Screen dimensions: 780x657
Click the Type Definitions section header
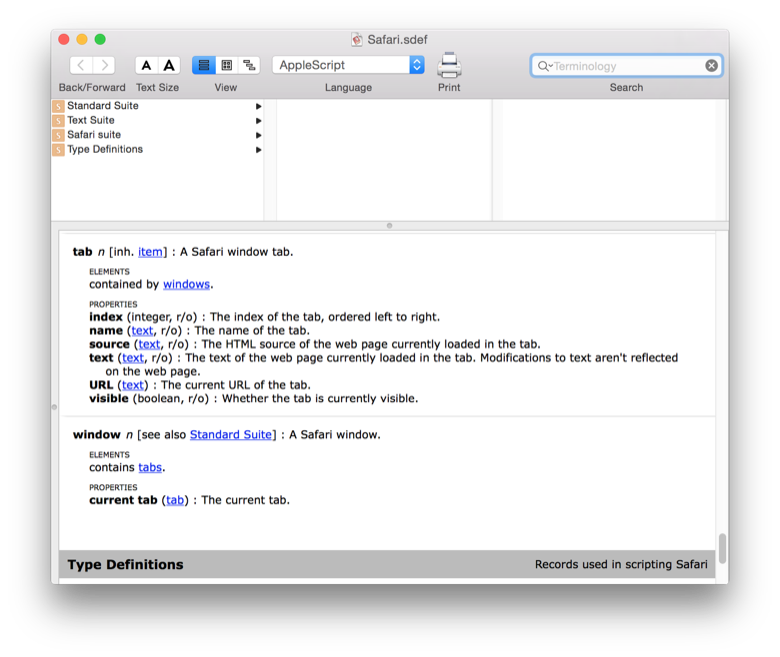387,564
